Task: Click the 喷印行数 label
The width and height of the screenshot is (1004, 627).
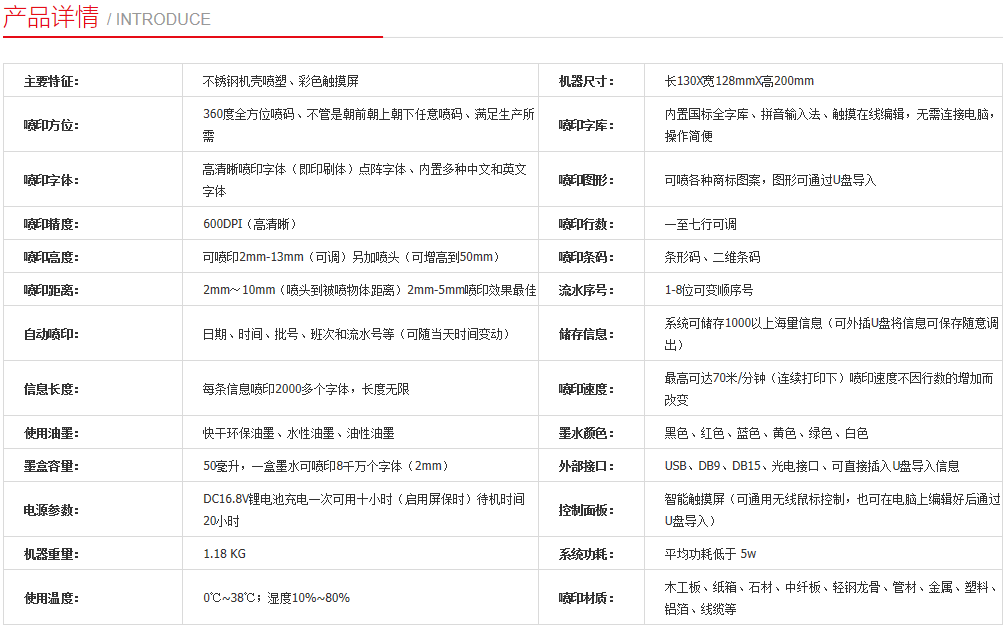Action: point(586,224)
